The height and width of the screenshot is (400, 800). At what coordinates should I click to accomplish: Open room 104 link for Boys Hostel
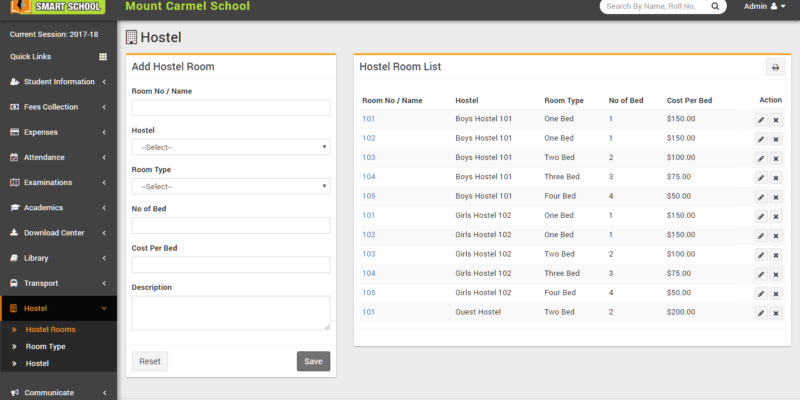pyautogui.click(x=369, y=177)
